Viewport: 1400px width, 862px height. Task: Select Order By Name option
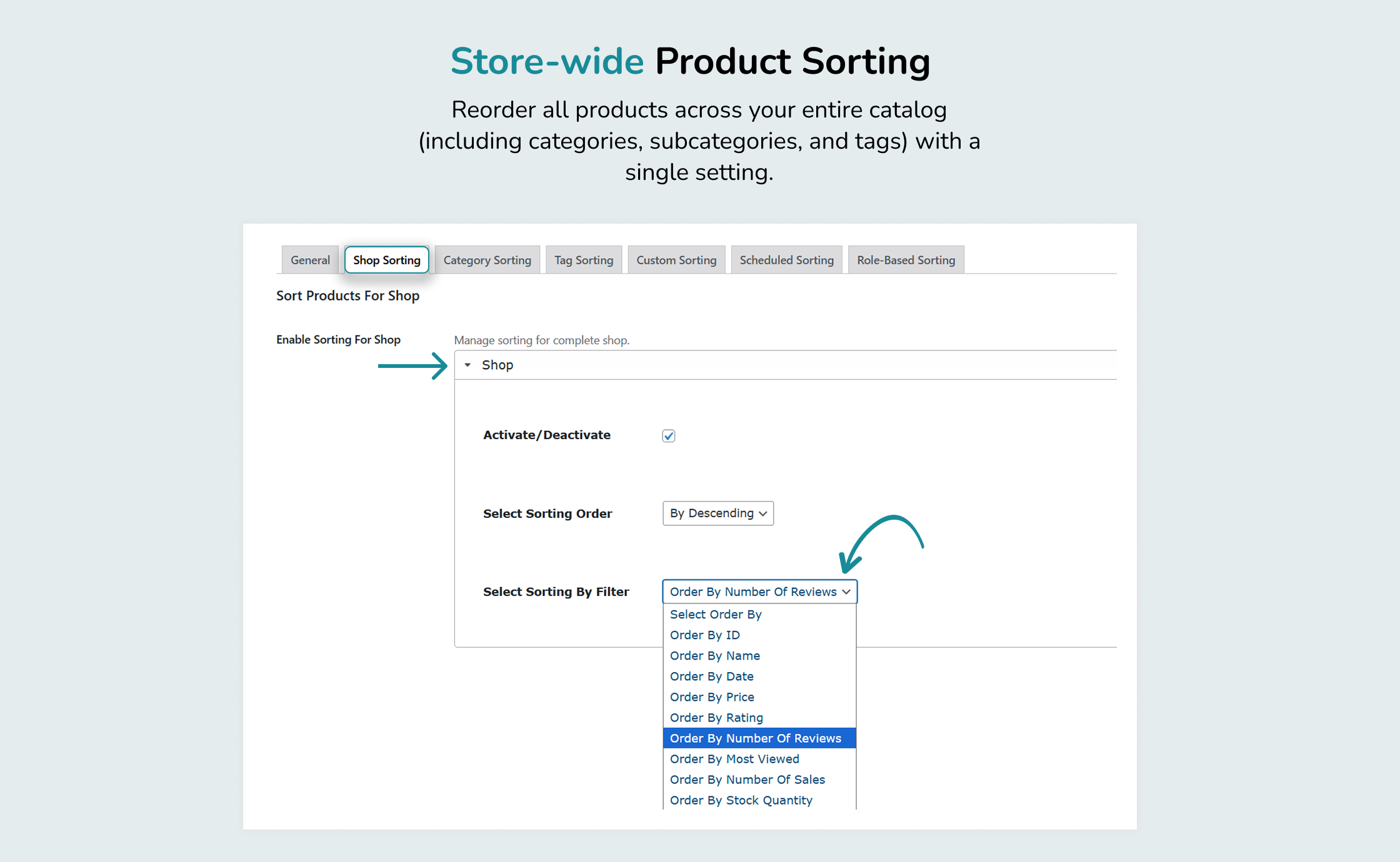[x=759, y=656]
